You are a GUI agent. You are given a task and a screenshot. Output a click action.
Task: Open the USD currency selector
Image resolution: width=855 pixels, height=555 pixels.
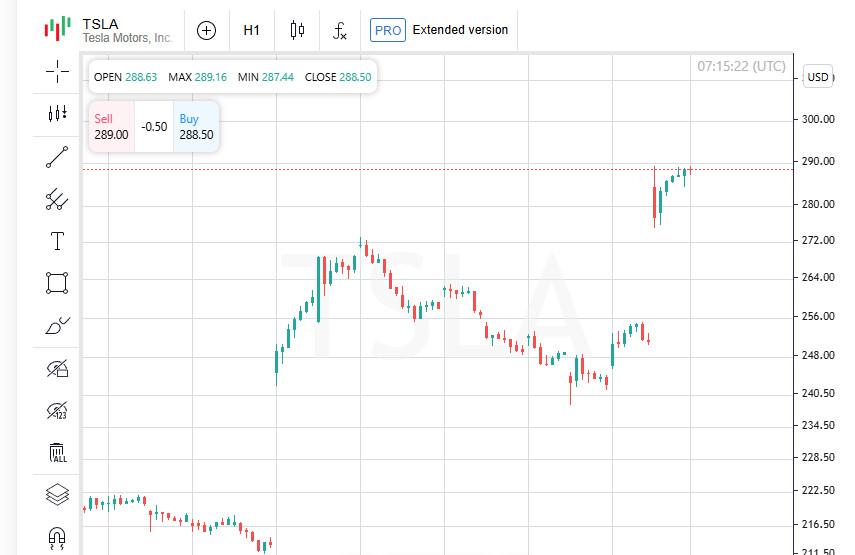pos(818,77)
